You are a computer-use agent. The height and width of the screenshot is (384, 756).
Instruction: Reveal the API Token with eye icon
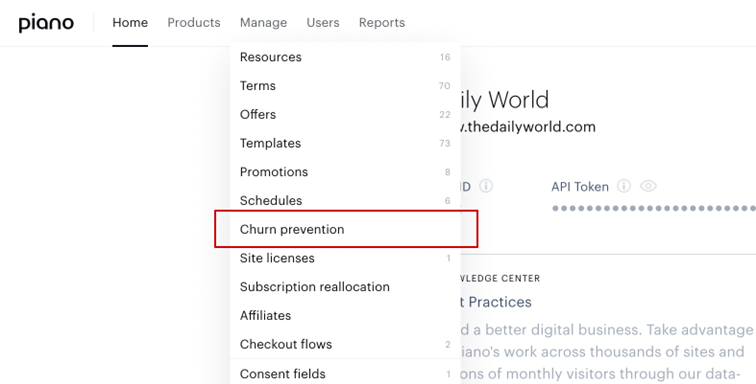(x=648, y=186)
